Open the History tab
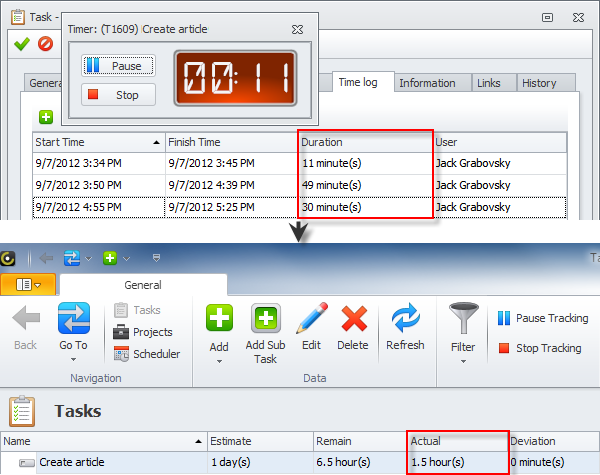 coord(539,83)
